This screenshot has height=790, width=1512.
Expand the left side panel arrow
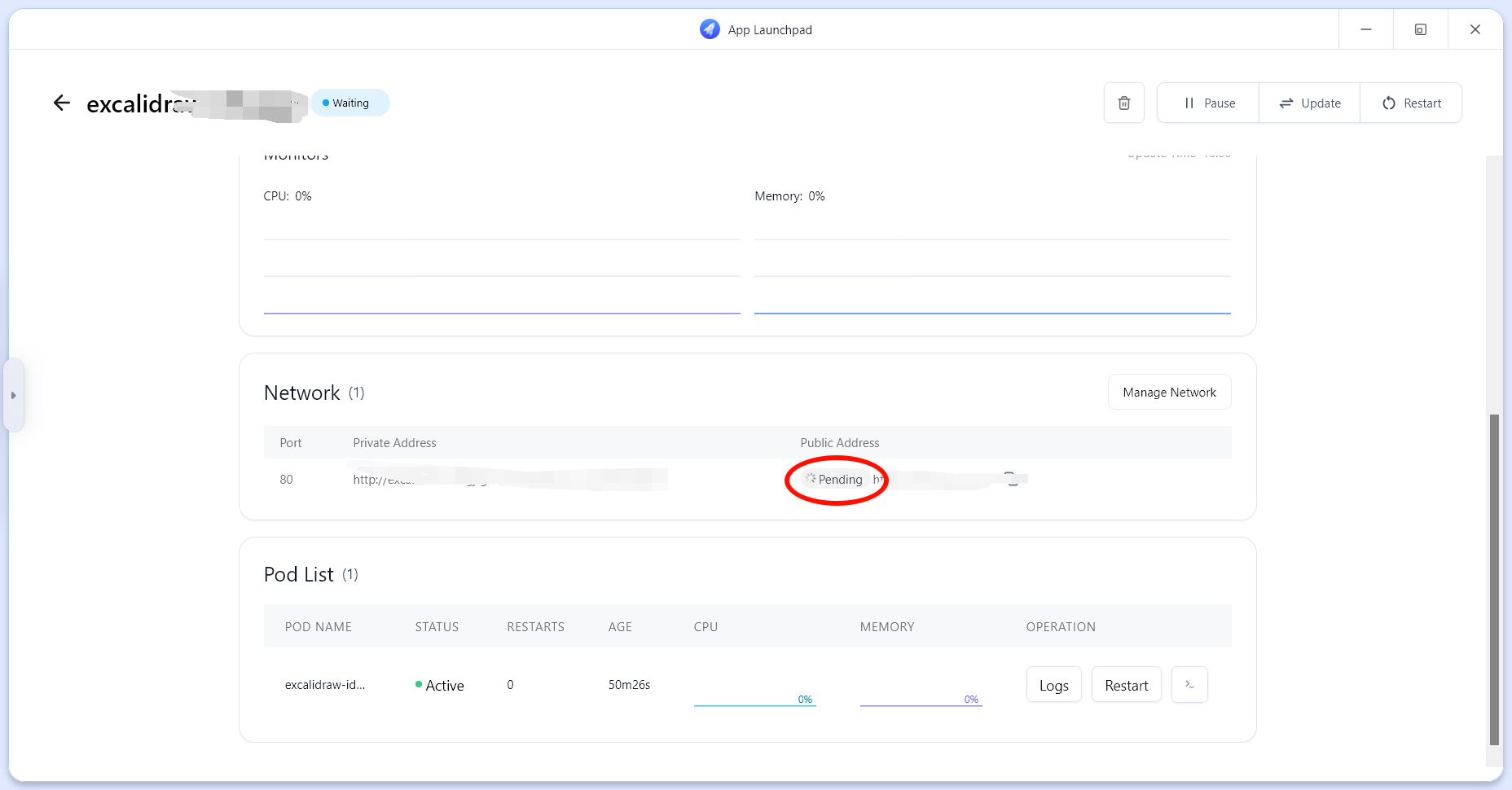(13, 395)
